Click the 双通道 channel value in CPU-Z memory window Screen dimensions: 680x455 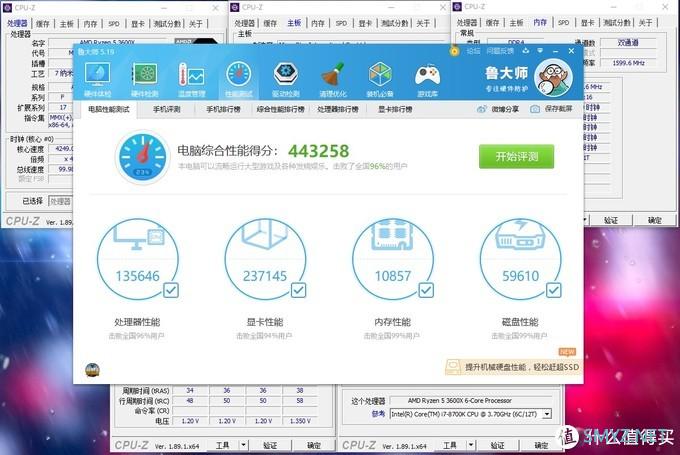tap(628, 43)
